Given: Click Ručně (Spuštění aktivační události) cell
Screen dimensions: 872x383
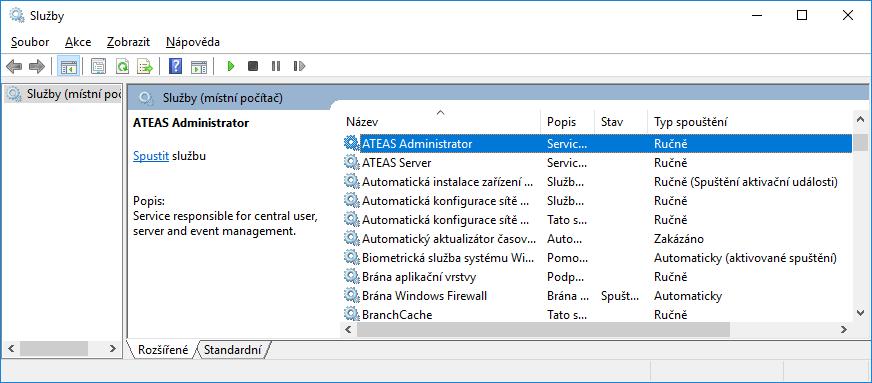Looking at the screenshot, I should (x=746, y=182).
